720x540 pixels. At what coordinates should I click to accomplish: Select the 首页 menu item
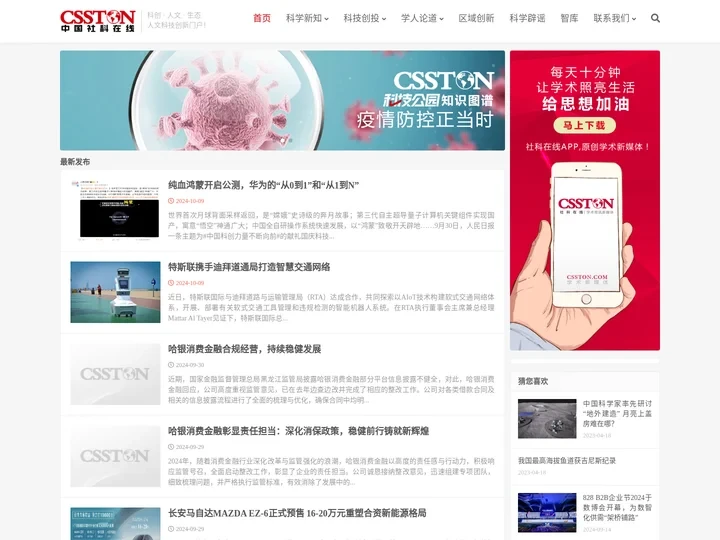(x=262, y=18)
